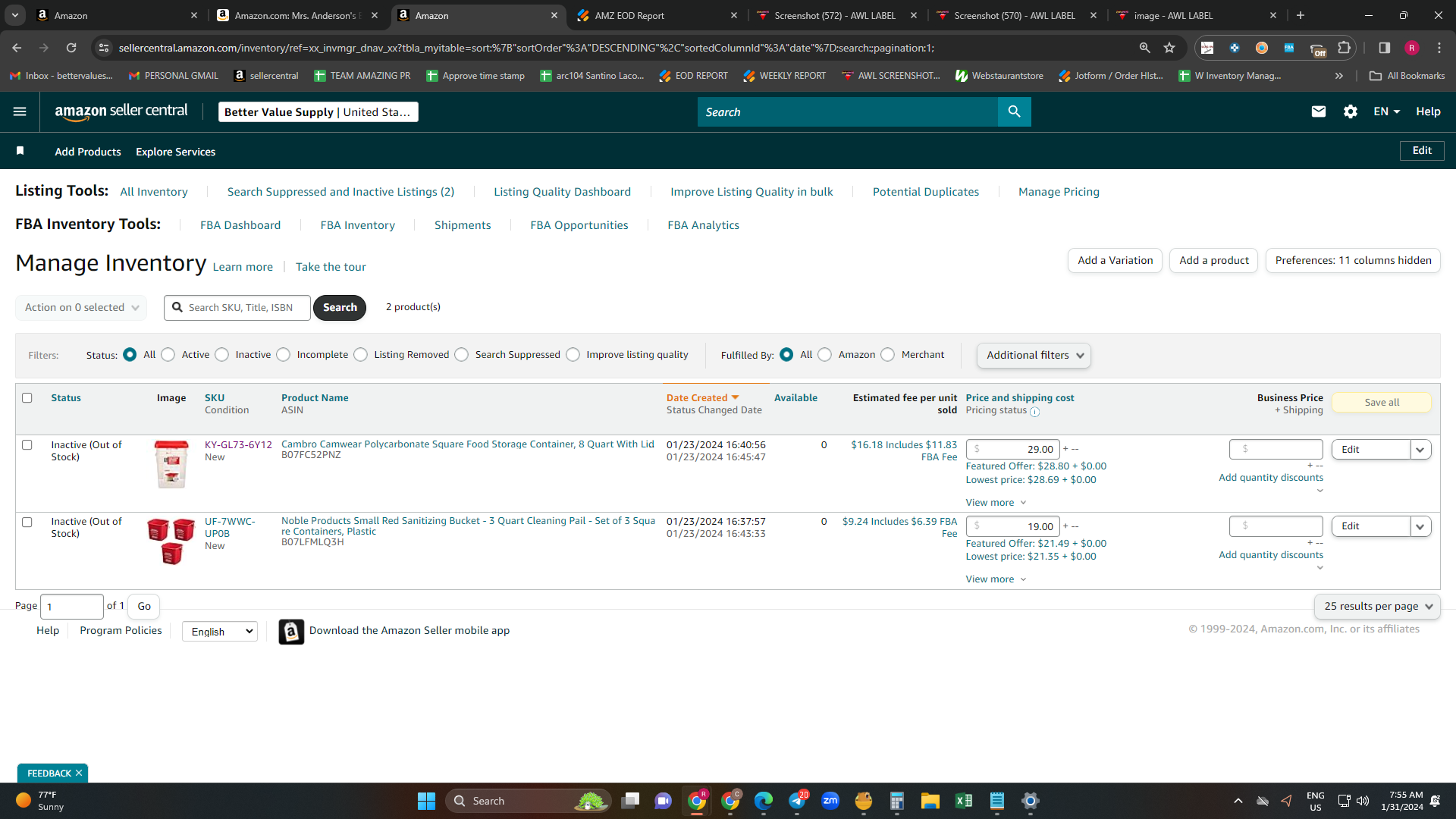Viewport: 1456px width, 819px height.
Task: Open the messages envelope icon
Action: pyautogui.click(x=1319, y=111)
